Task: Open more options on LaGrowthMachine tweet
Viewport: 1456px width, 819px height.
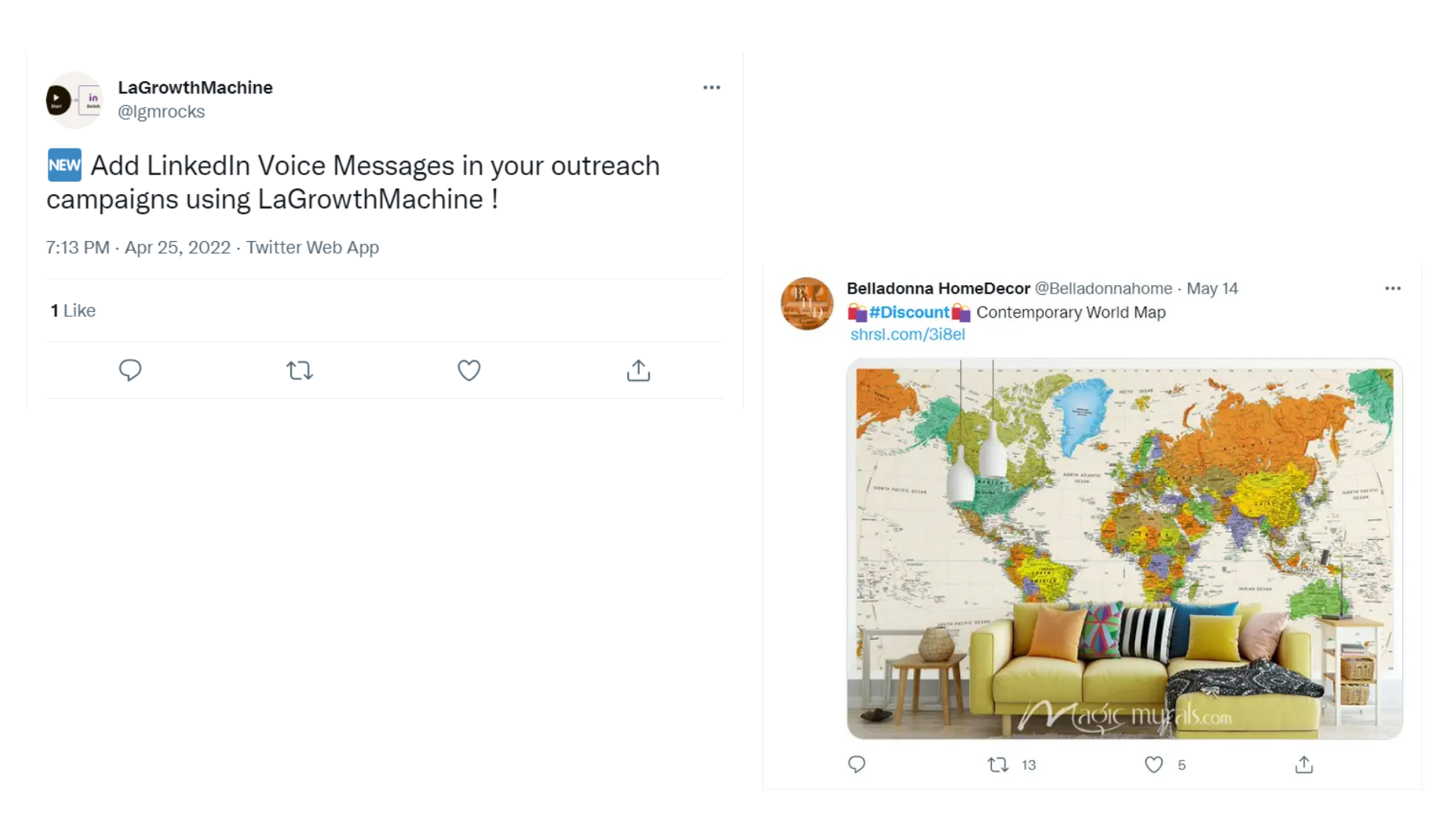Action: 711,88
